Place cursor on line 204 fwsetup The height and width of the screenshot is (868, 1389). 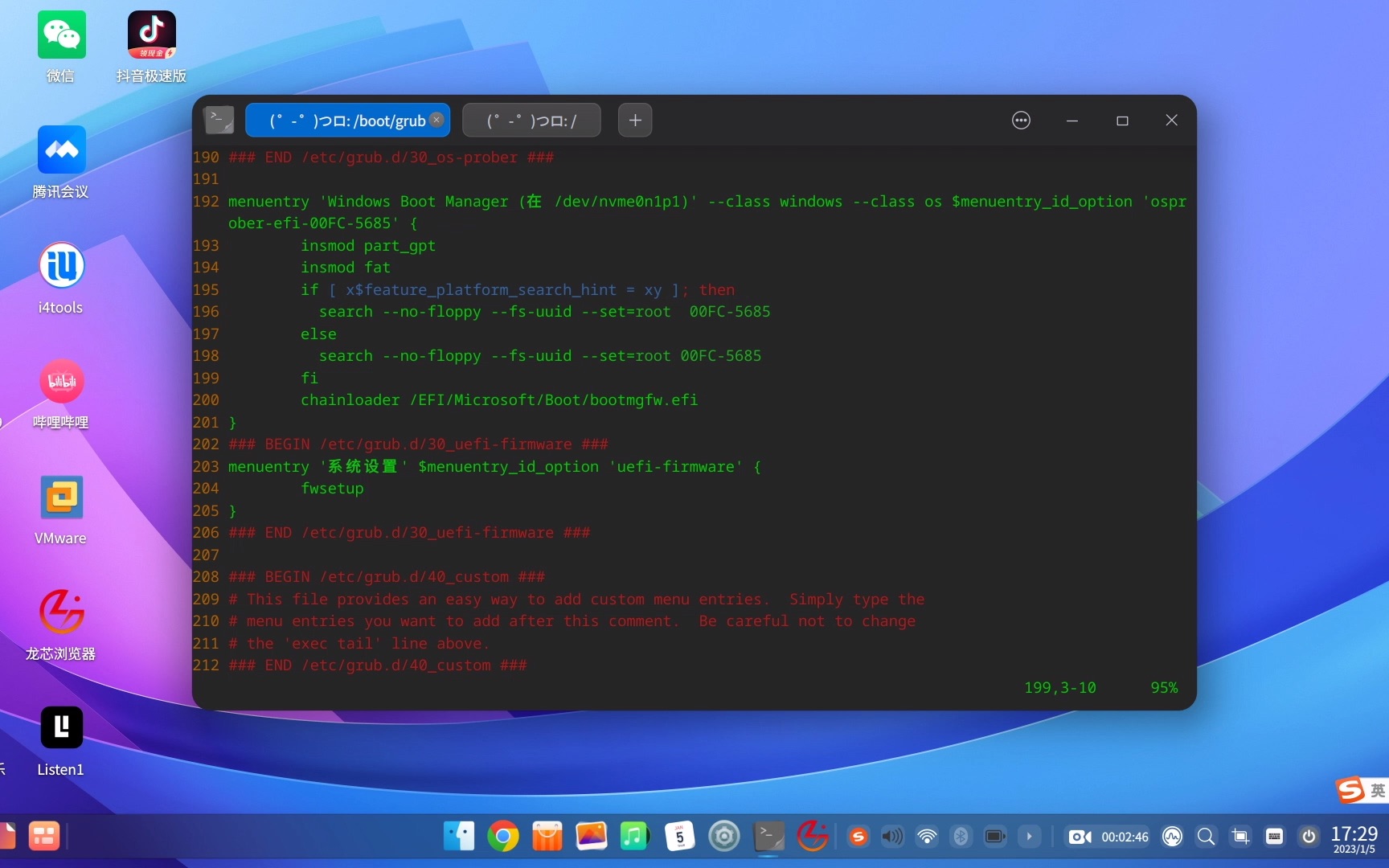coord(332,488)
